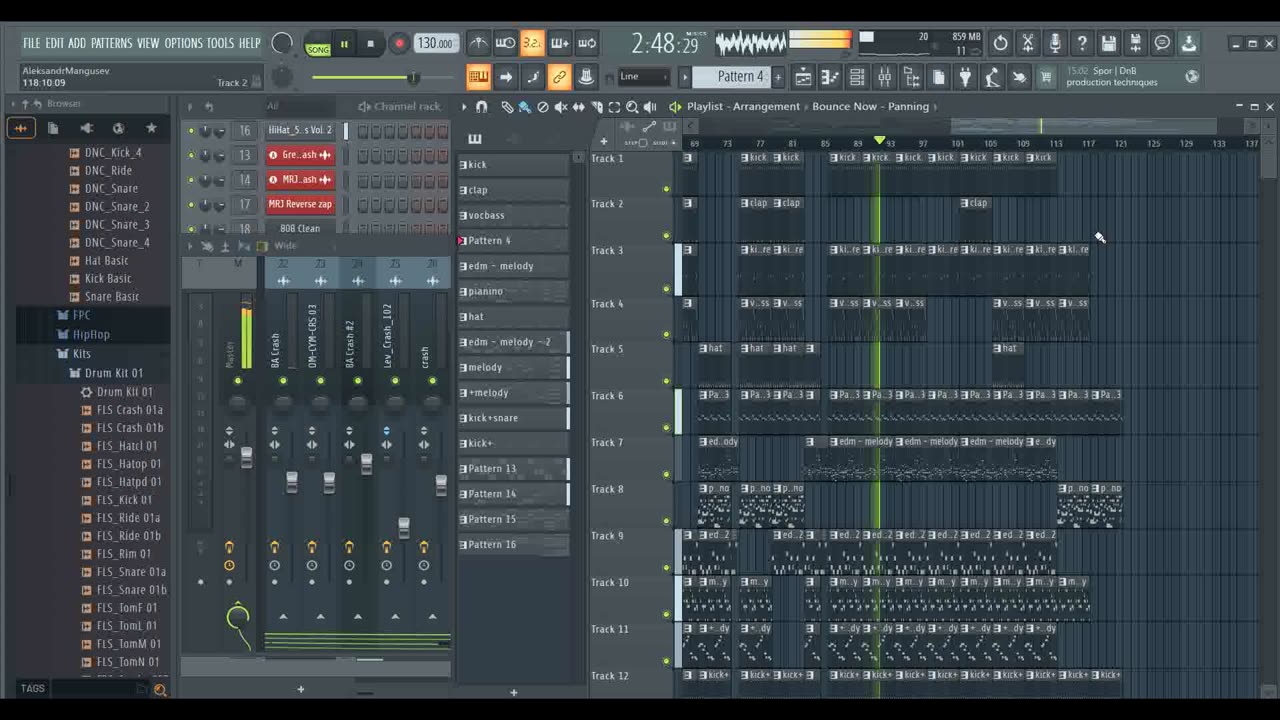Mute channel 16 HiHat green LED
Viewport: 1280px width, 720px height.
[x=191, y=131]
